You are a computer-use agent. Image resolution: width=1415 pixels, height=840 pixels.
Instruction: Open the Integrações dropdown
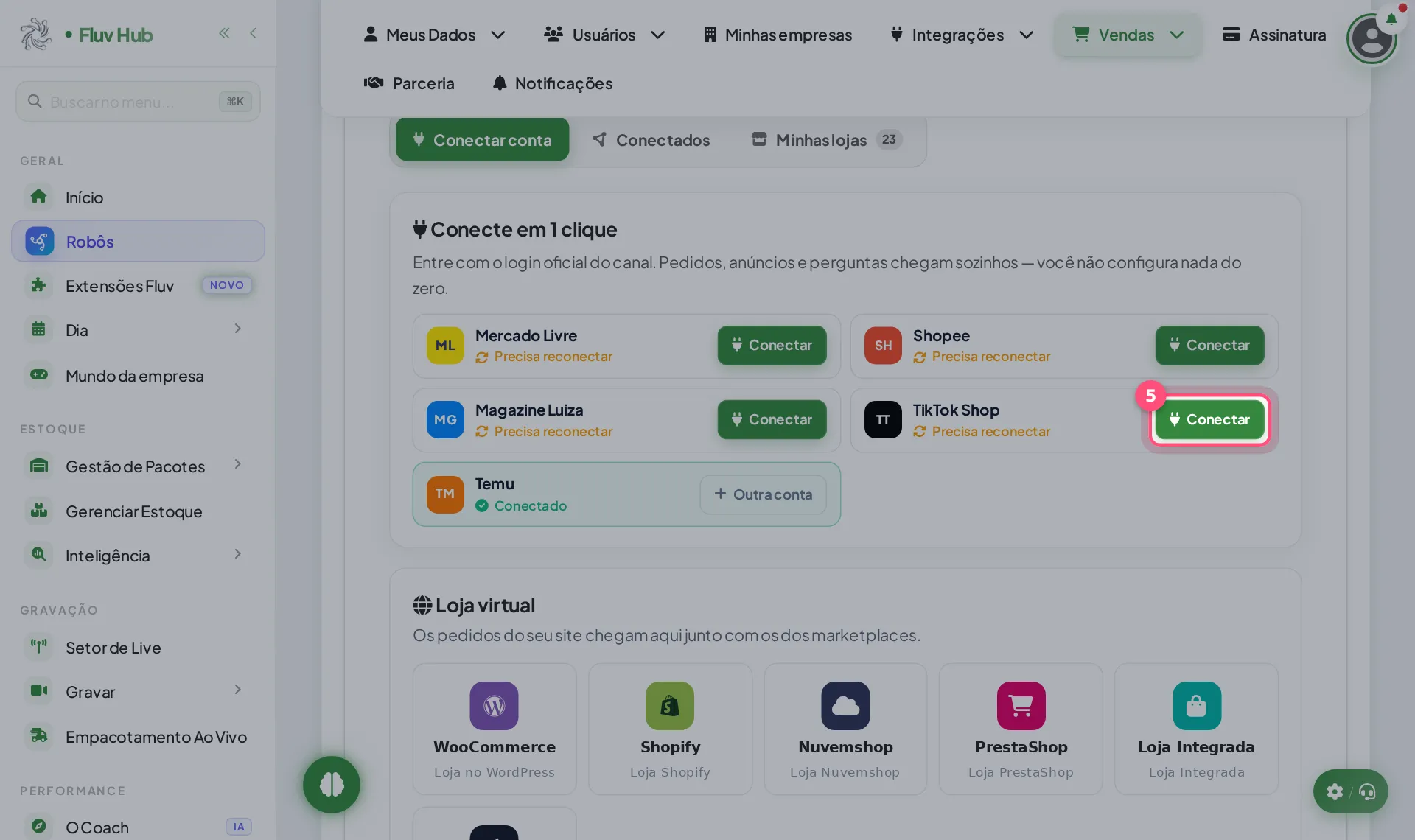point(962,35)
